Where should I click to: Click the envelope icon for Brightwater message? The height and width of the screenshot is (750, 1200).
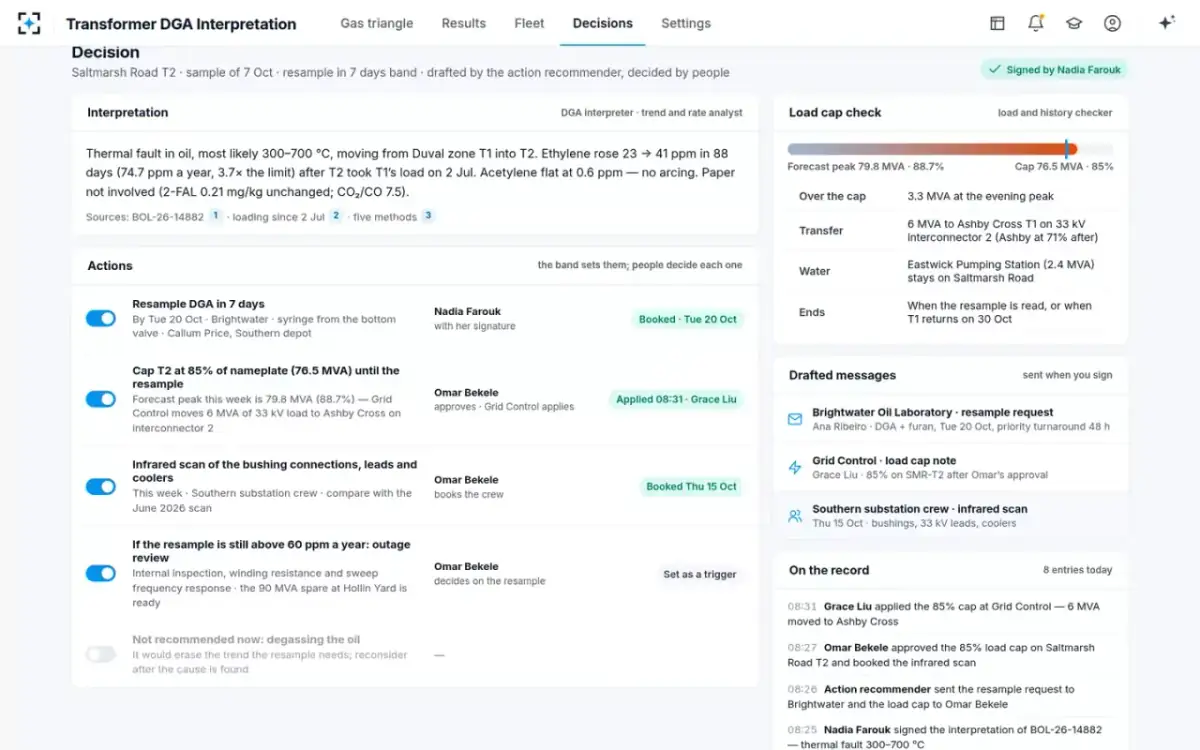tap(795, 419)
